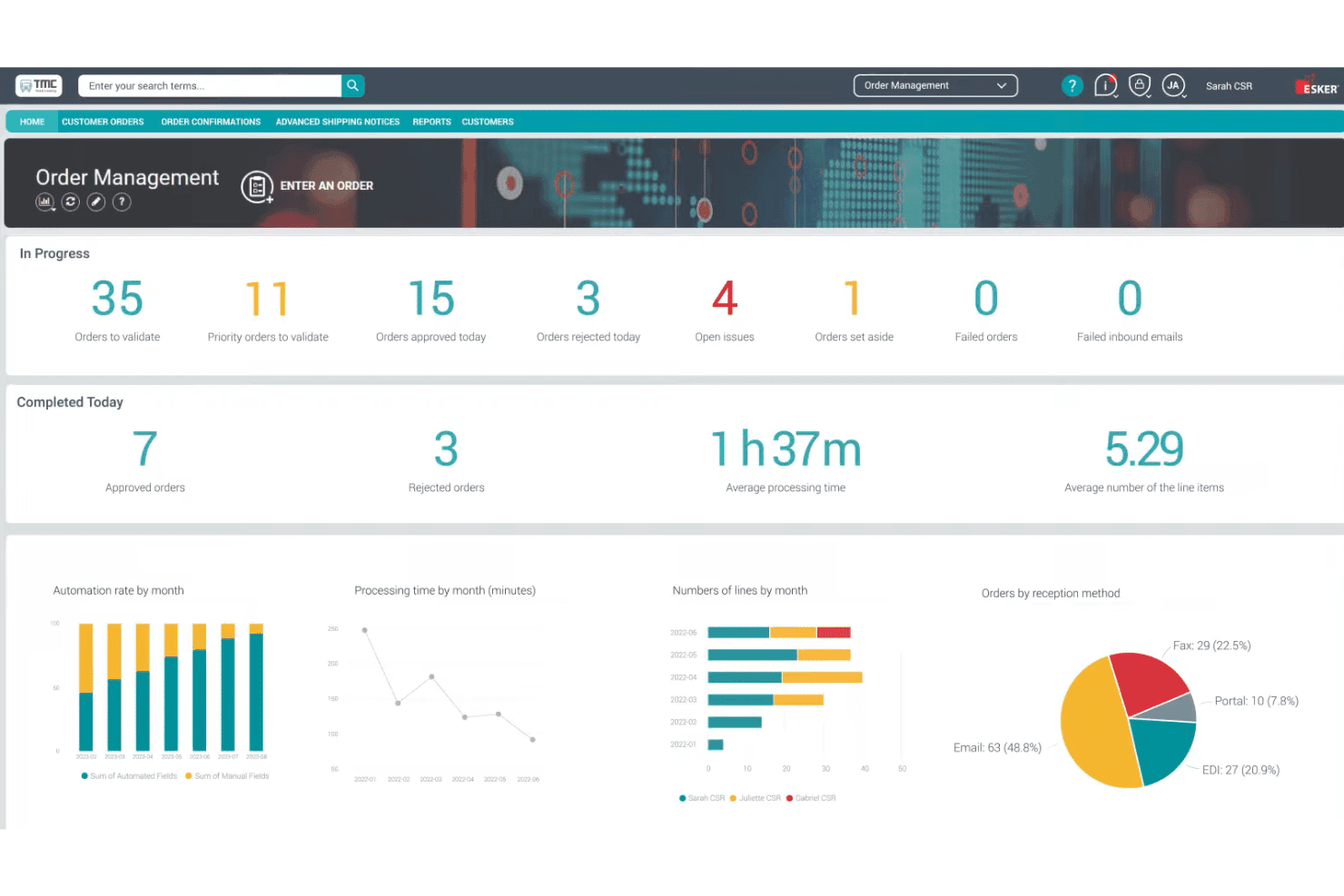Open the 0 Failed inbound emails tile

tap(1130, 310)
